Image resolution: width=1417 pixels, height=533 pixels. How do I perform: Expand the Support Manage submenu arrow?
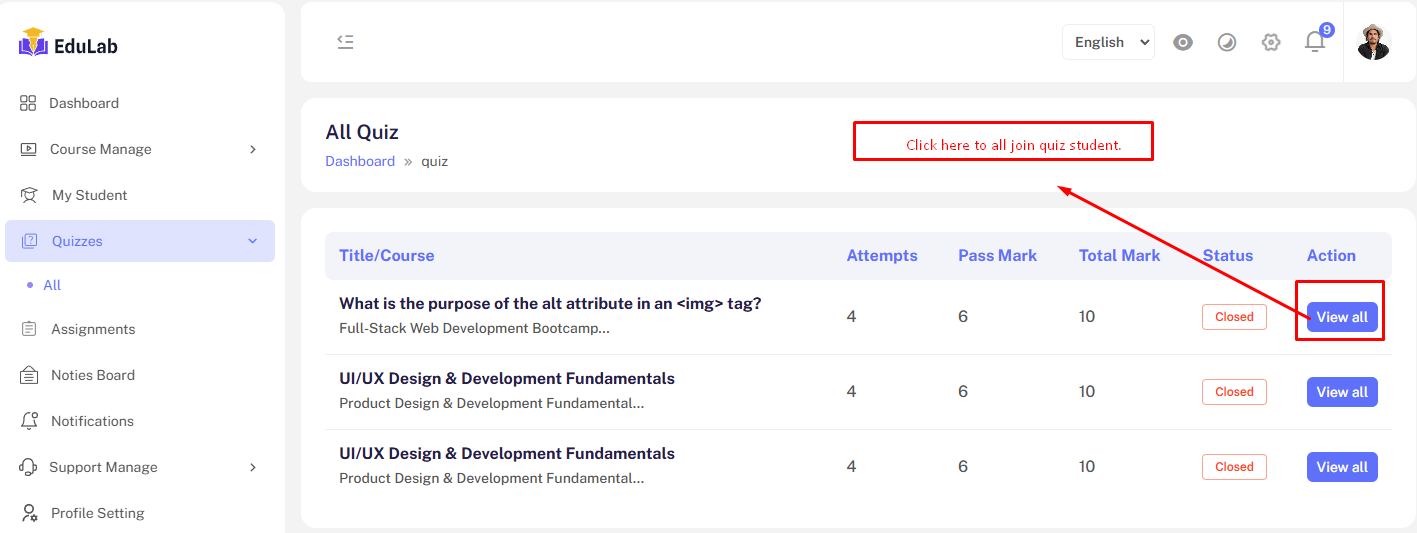253,467
